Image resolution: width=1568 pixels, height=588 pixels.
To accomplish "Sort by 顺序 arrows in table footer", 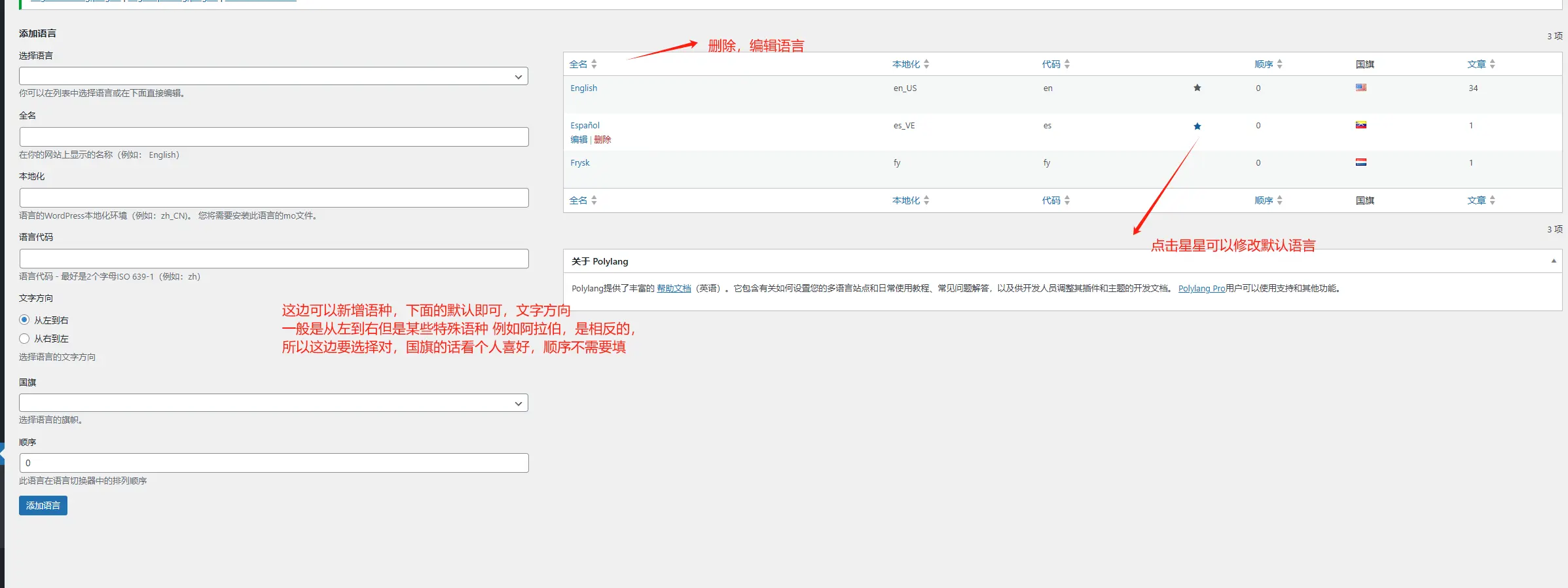I will coord(1279,200).
